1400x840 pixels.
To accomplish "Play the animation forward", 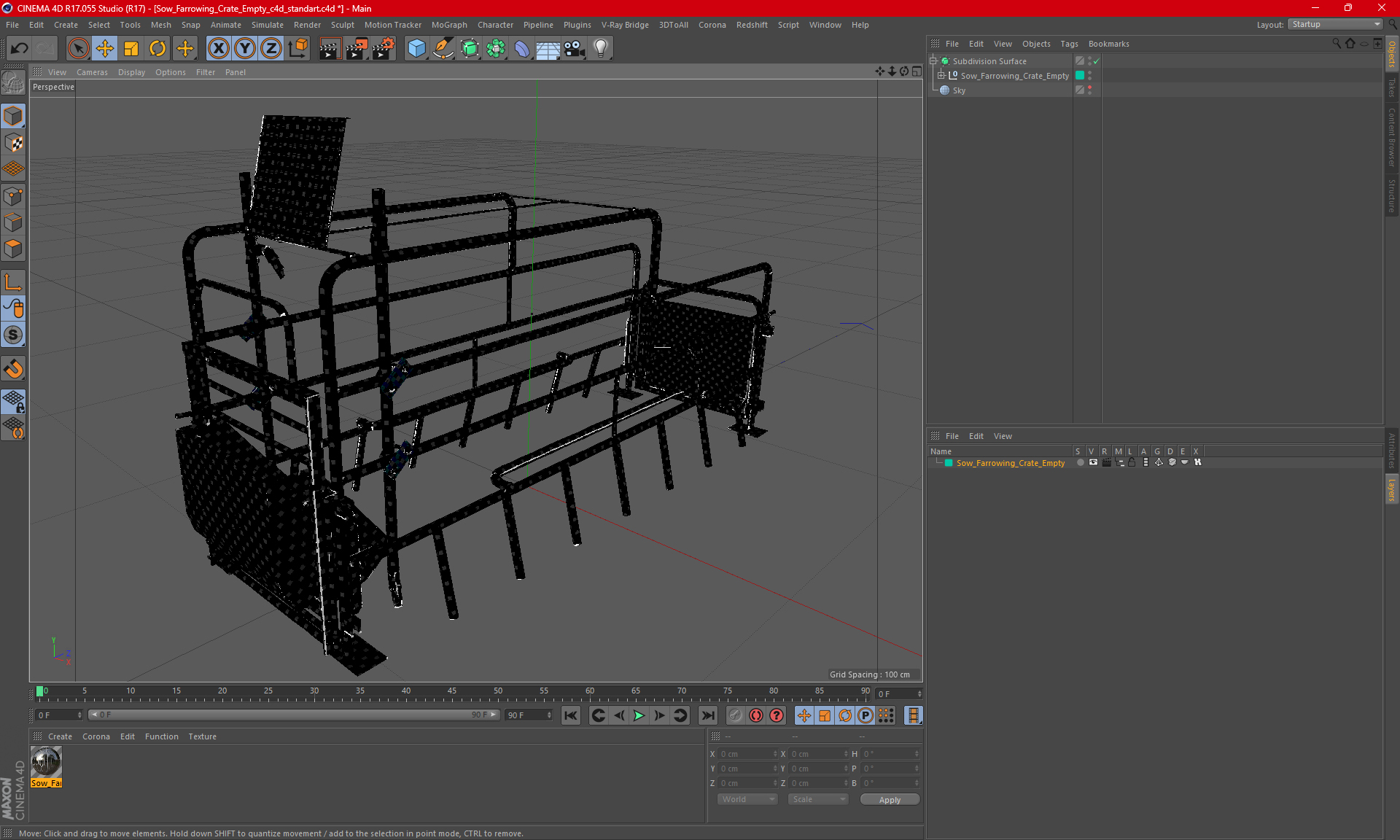I will (639, 715).
